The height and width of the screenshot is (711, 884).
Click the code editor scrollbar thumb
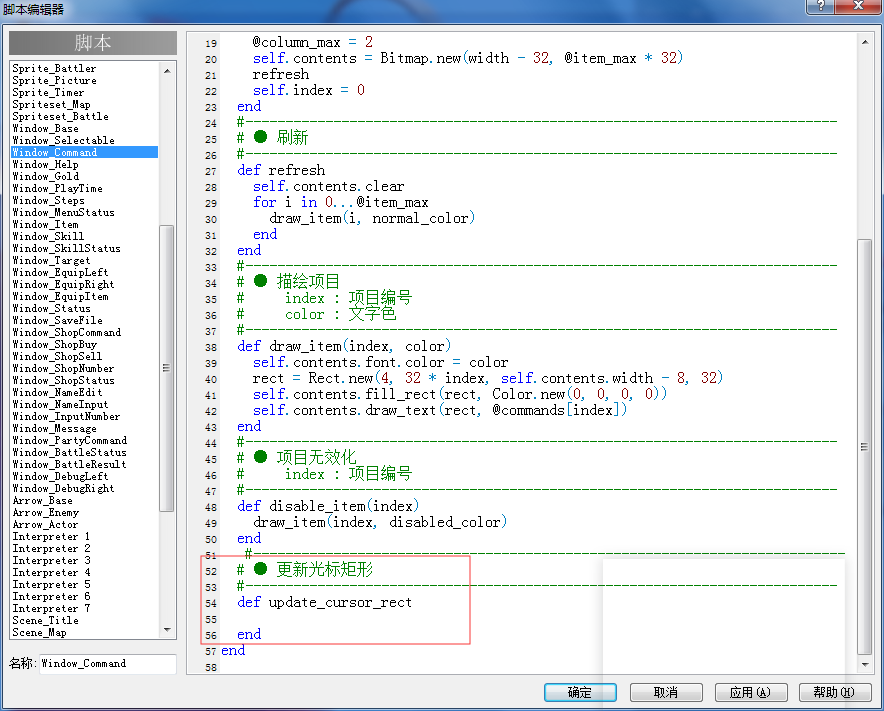click(865, 448)
